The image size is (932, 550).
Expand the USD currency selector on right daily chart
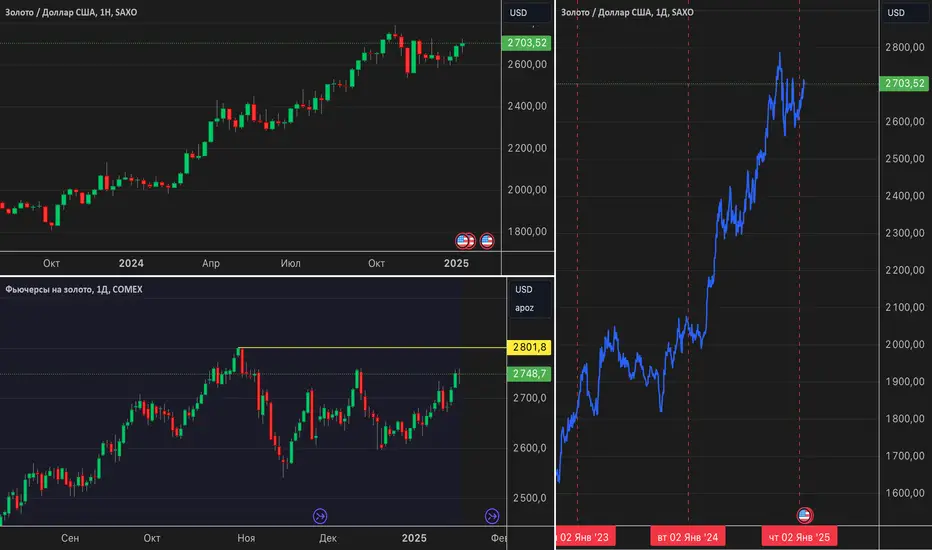(896, 13)
